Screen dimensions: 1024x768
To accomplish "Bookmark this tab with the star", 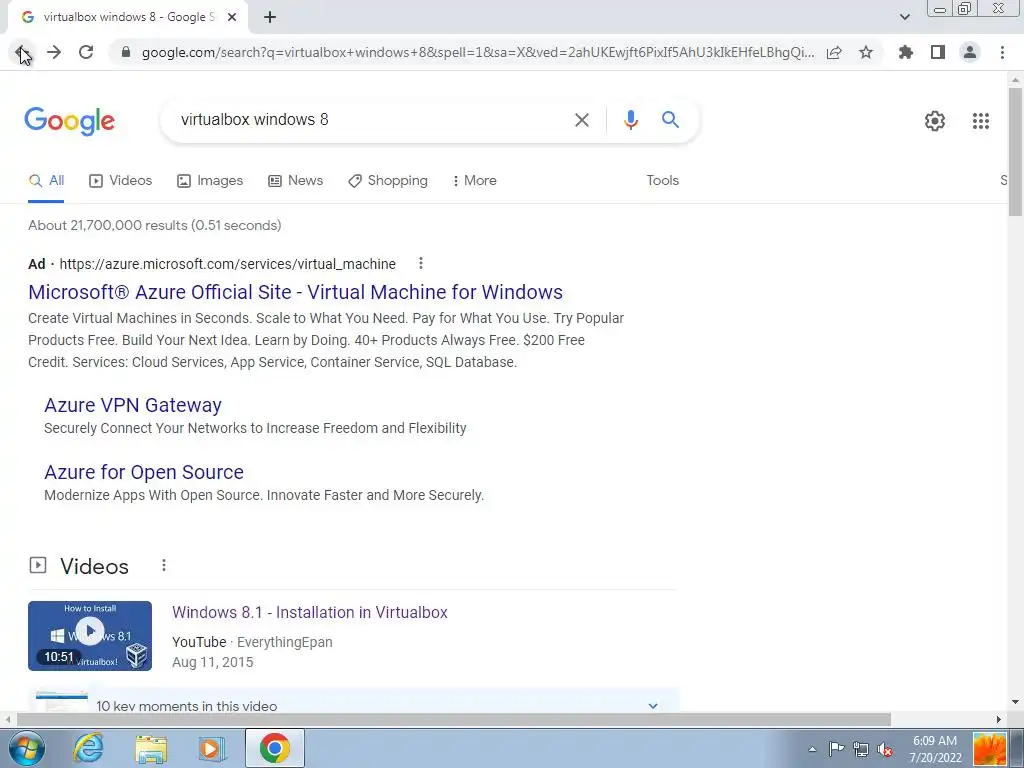I will click(x=866, y=52).
